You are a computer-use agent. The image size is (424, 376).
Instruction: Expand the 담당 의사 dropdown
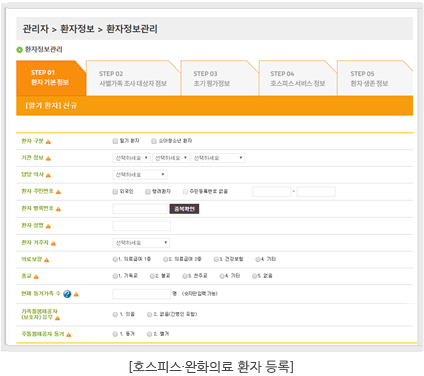click(x=140, y=175)
